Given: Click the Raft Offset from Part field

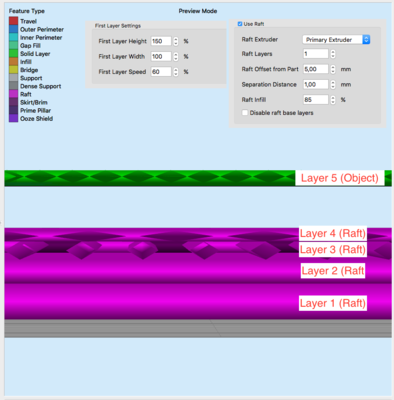Looking at the screenshot, I should [x=316, y=69].
